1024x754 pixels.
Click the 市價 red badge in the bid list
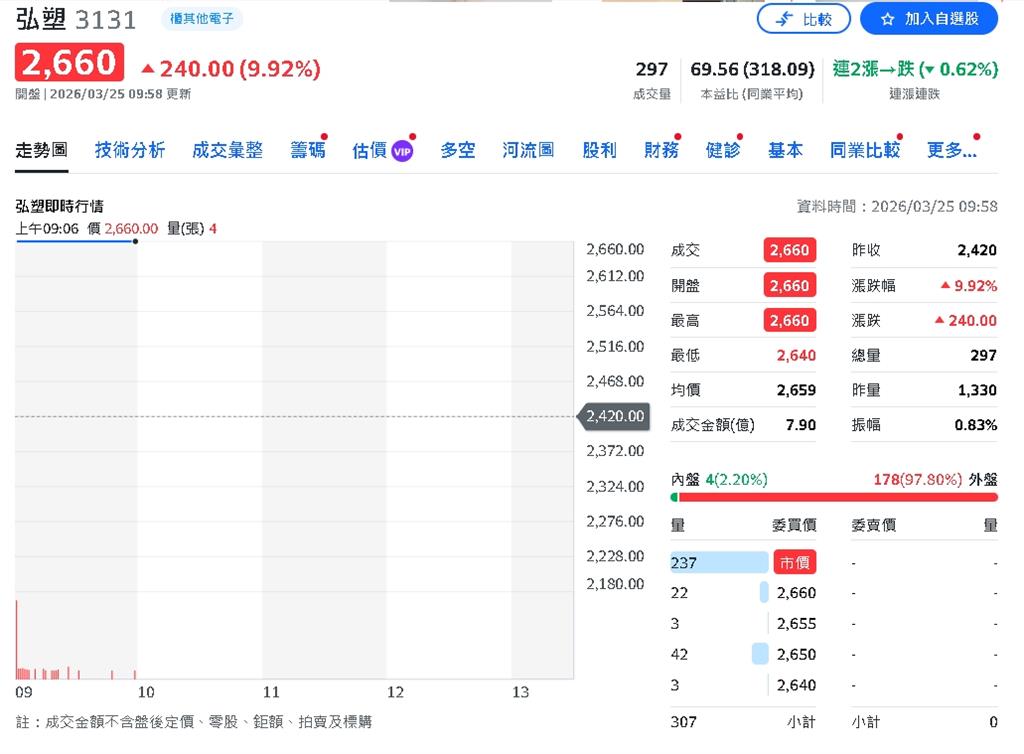[794, 562]
